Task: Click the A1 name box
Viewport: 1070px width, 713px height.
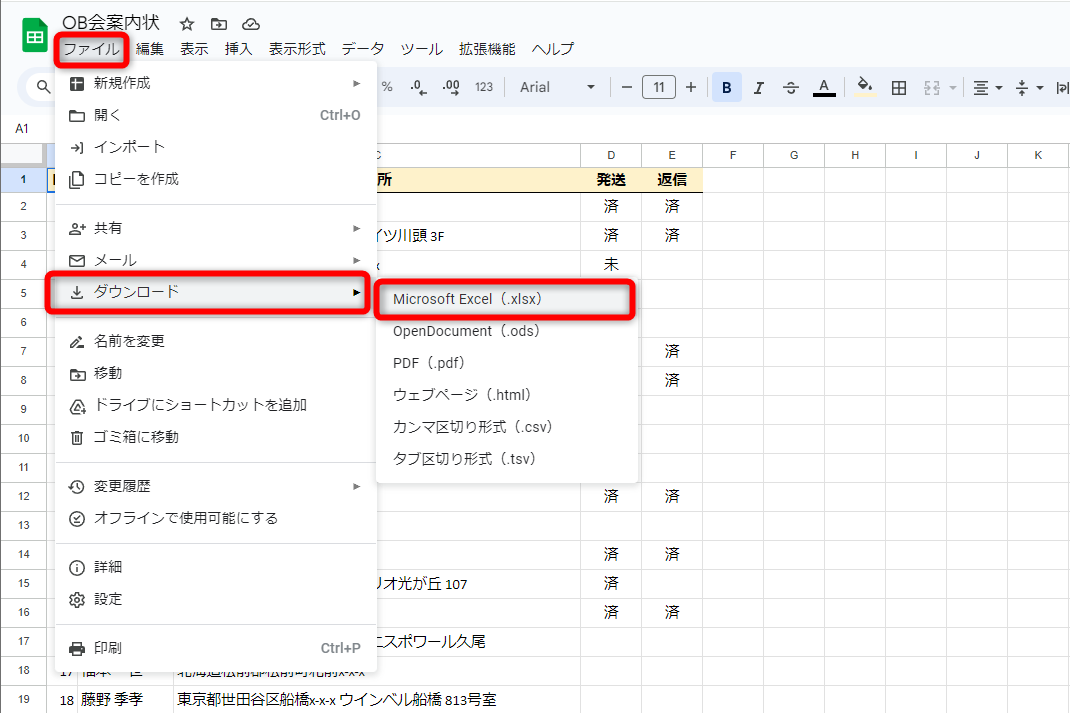Action: click(x=22, y=128)
